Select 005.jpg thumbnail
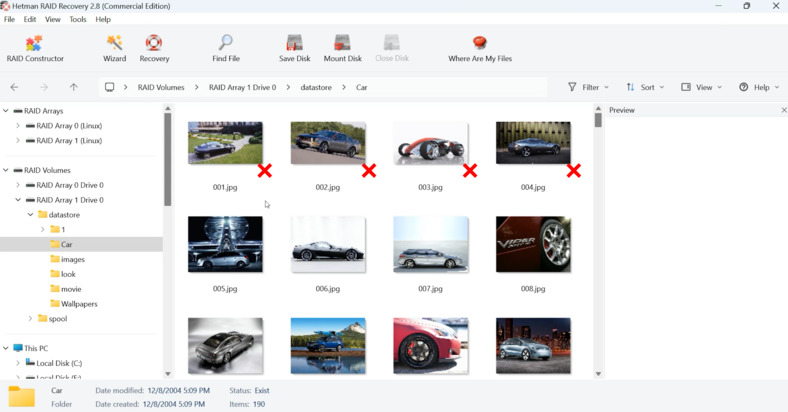This screenshot has height=412, width=788. [225, 244]
